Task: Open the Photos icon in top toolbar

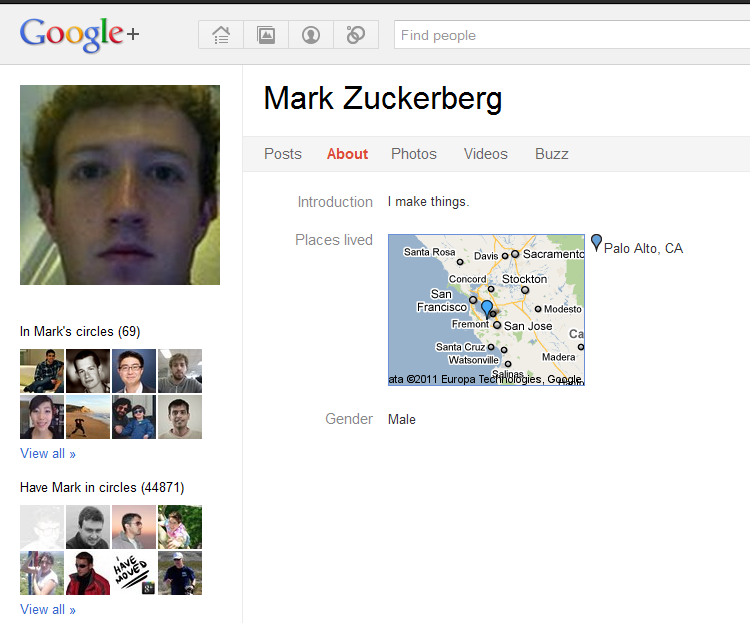Action: coord(266,35)
